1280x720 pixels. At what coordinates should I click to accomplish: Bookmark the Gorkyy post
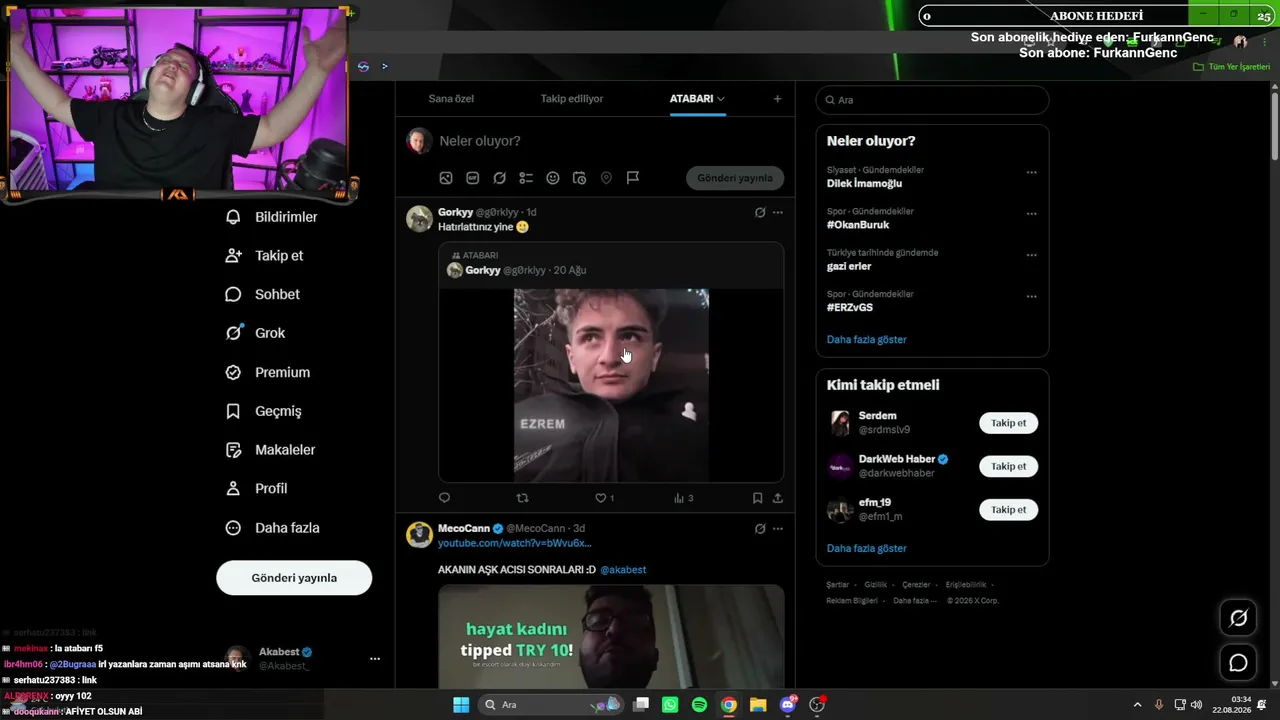tap(757, 498)
